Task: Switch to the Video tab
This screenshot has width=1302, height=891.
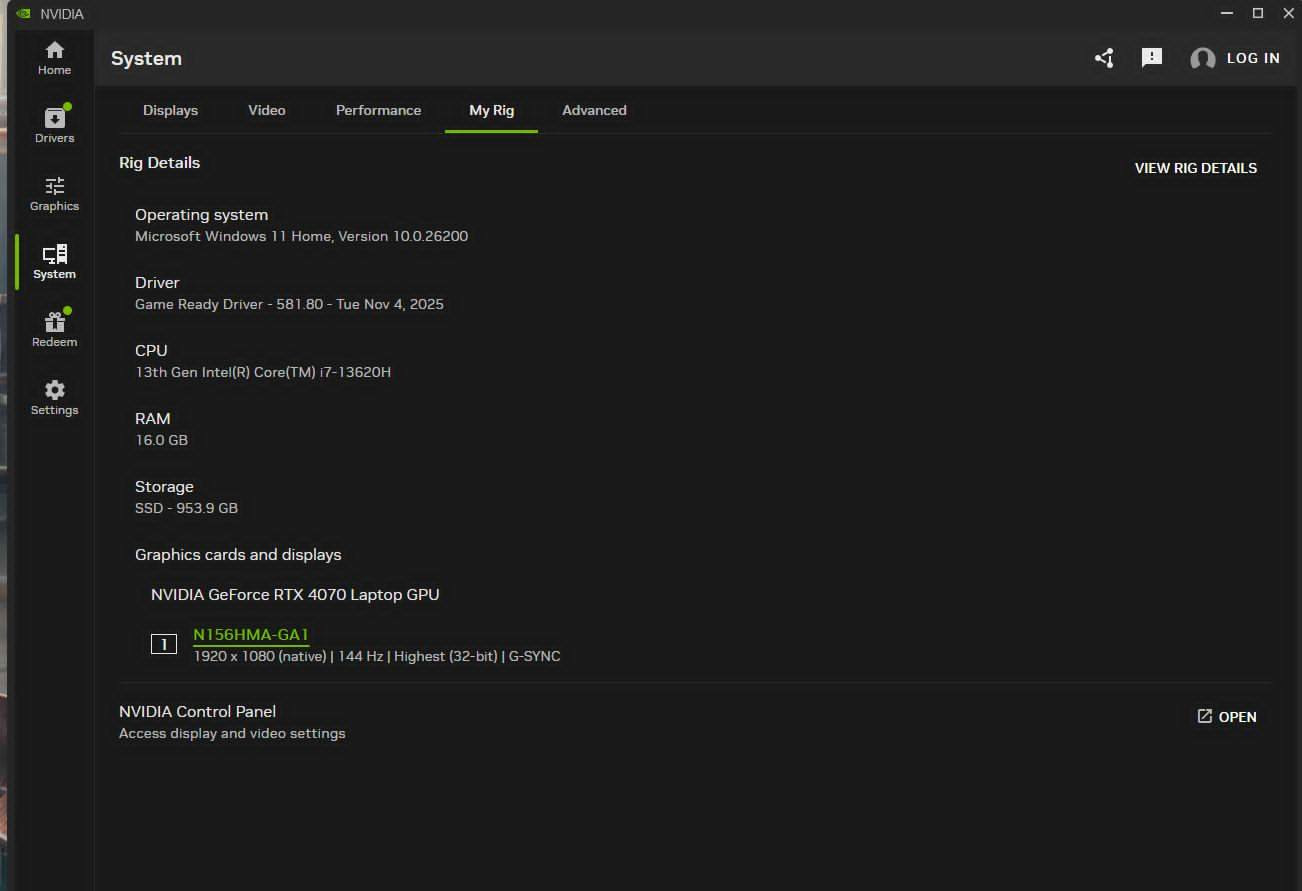Action: click(x=267, y=110)
